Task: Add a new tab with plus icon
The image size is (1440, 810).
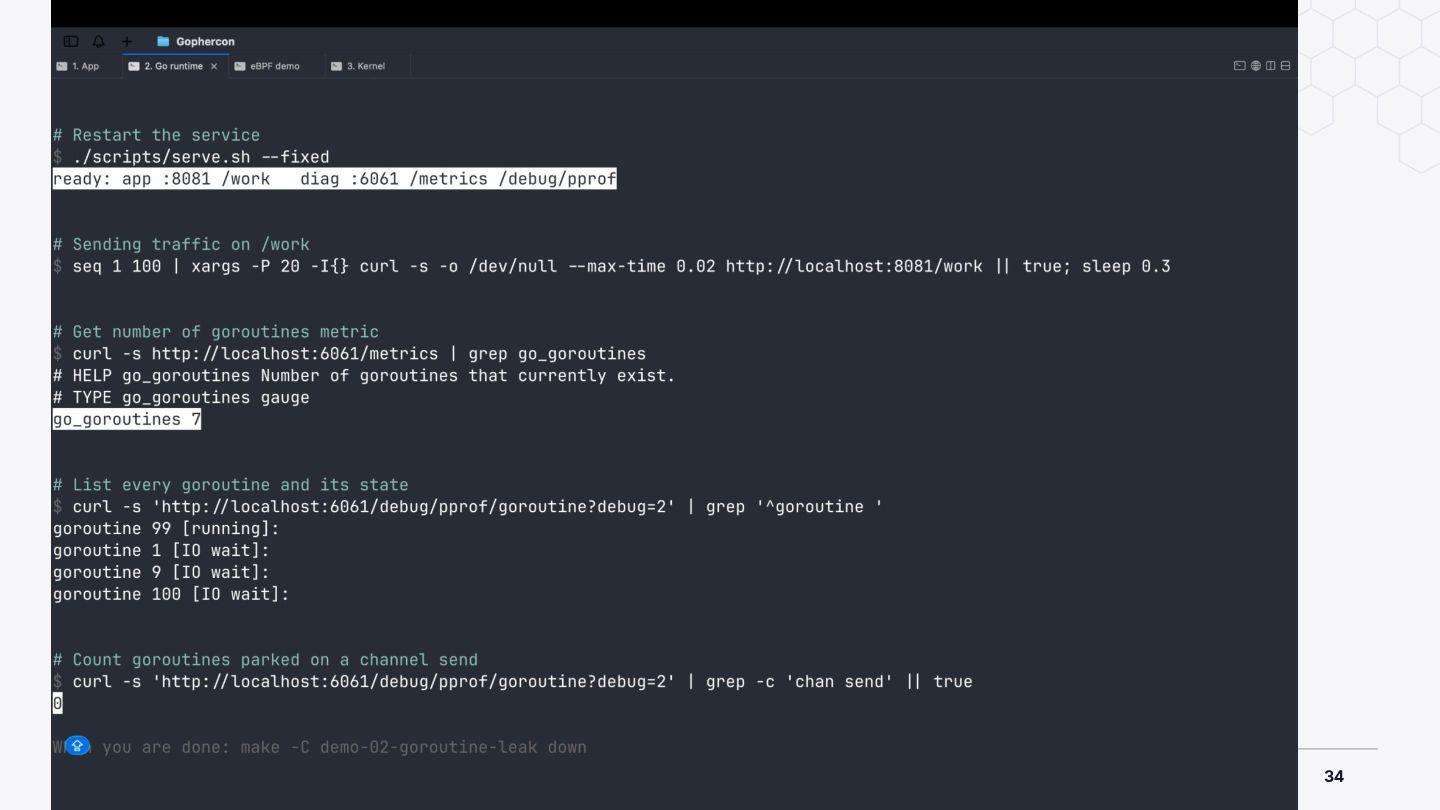Action: click(127, 41)
